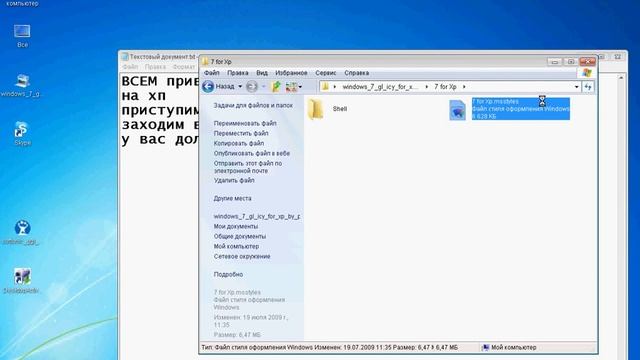Click Мой компьютер status bar icon
Screen dimensions: 640x360
[x=485, y=347]
